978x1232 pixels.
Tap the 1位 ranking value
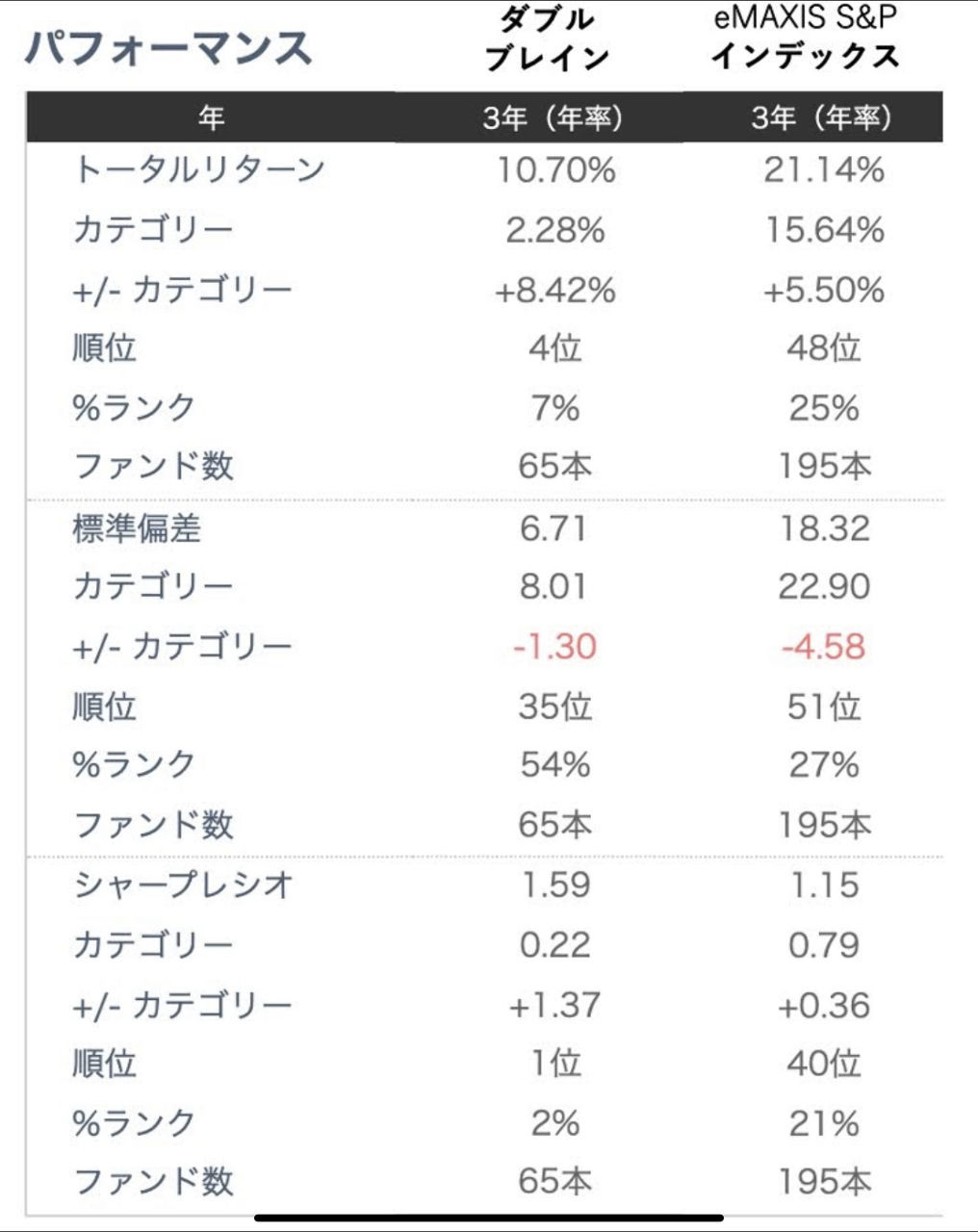[555, 1064]
